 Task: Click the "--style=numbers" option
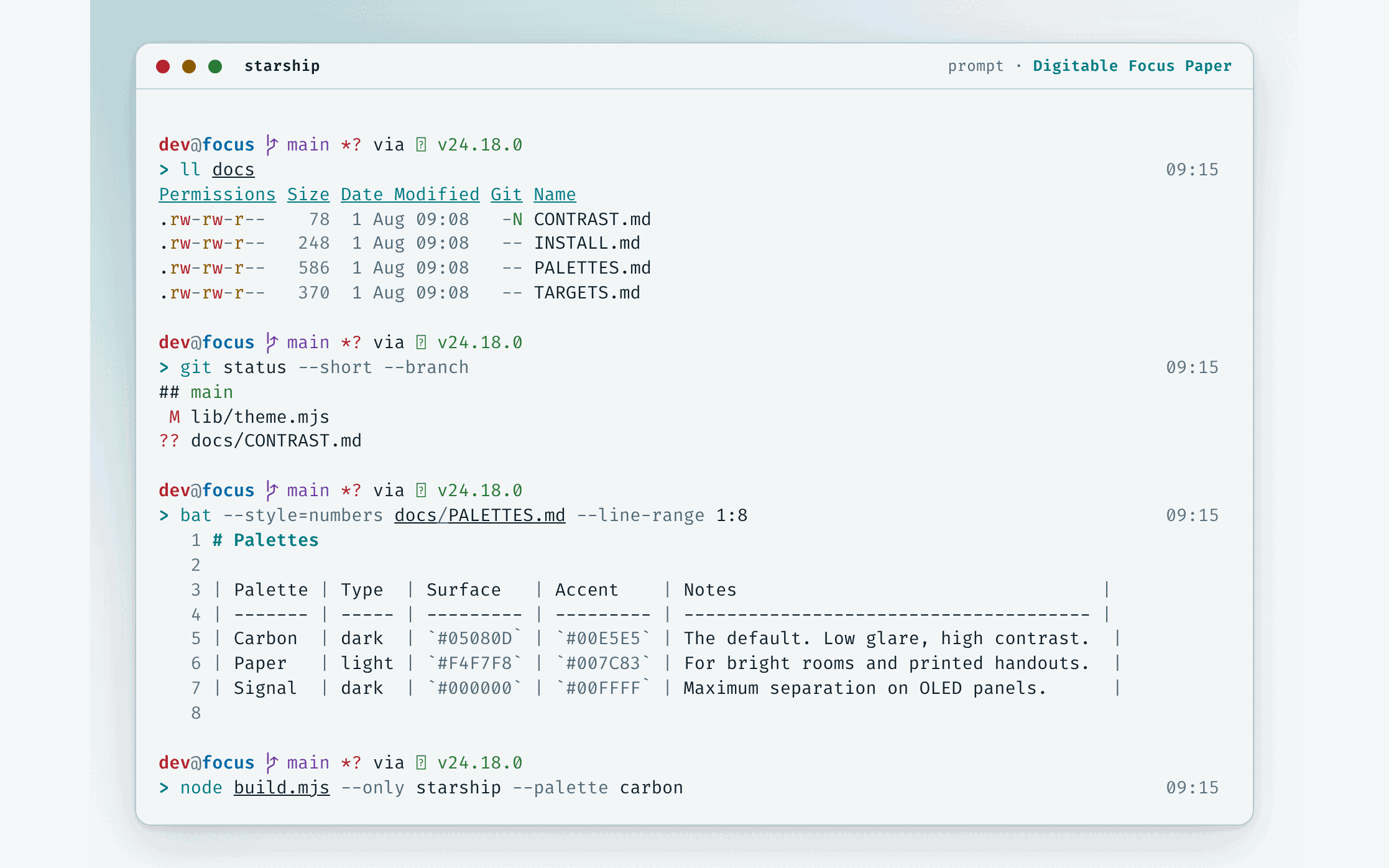coord(303,515)
